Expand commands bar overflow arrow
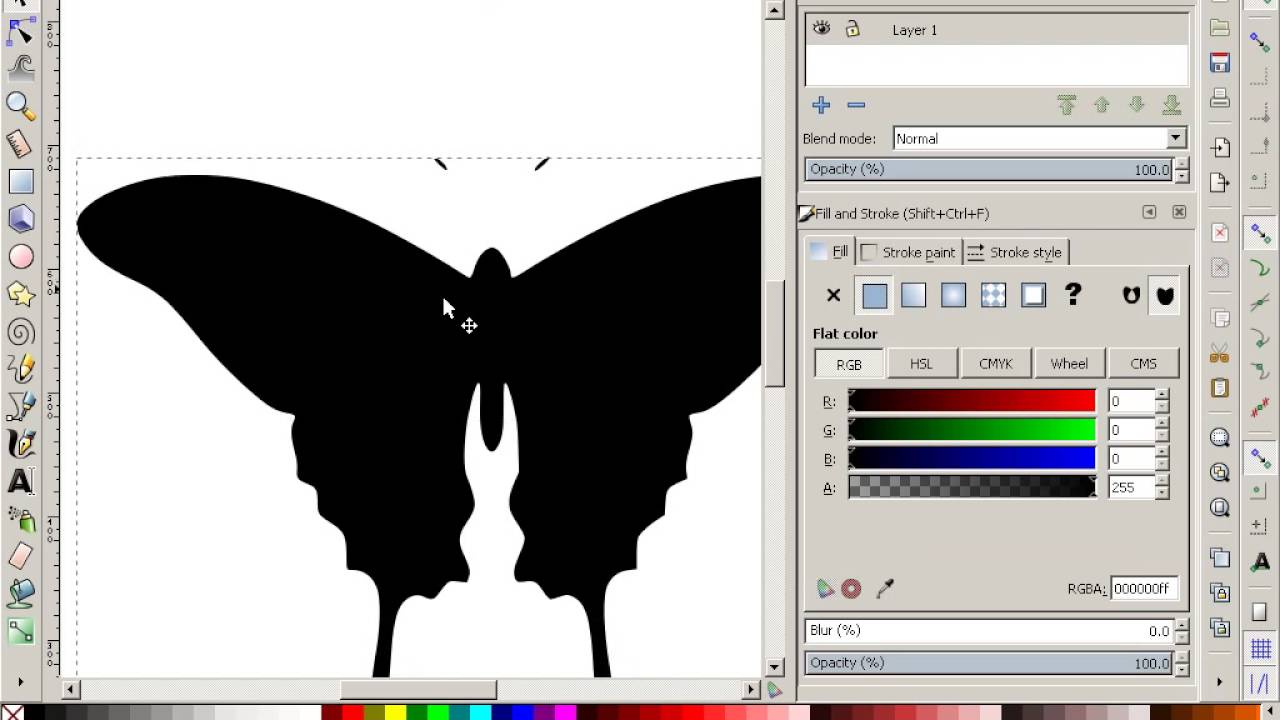 [x=1219, y=682]
